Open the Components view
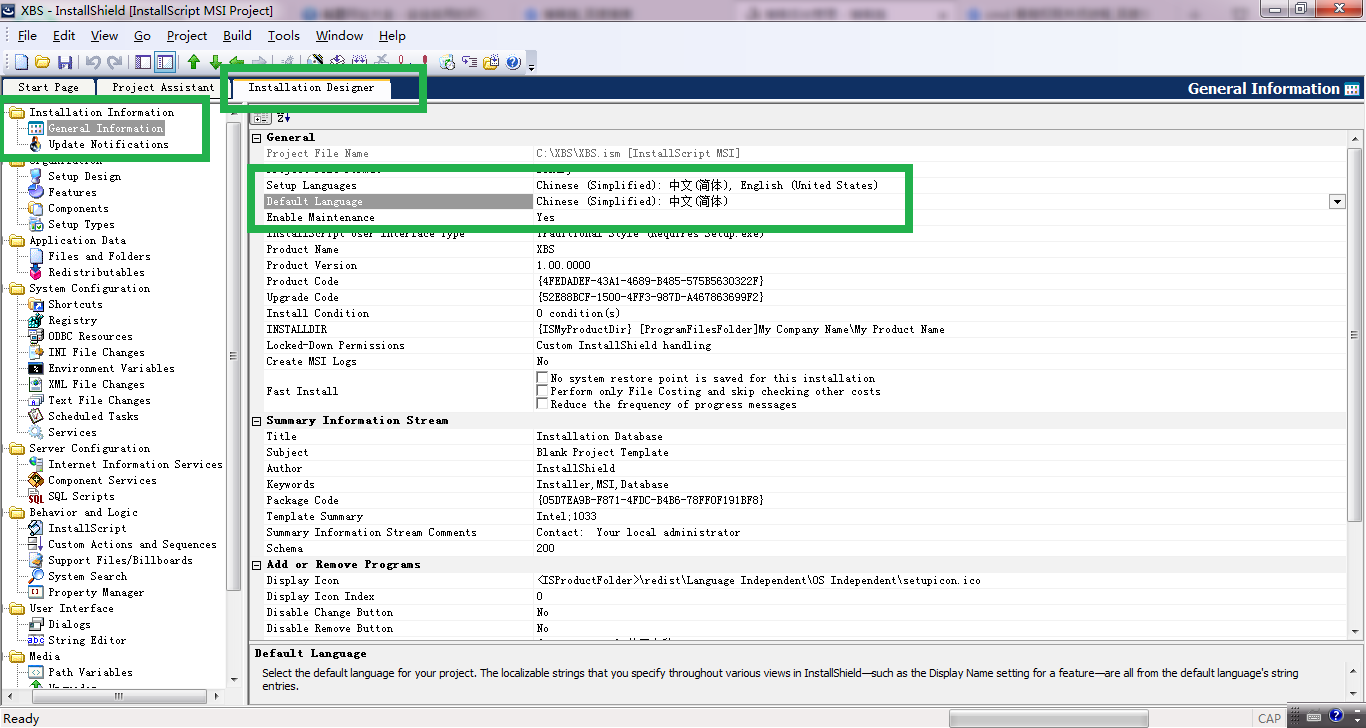 tap(78, 208)
